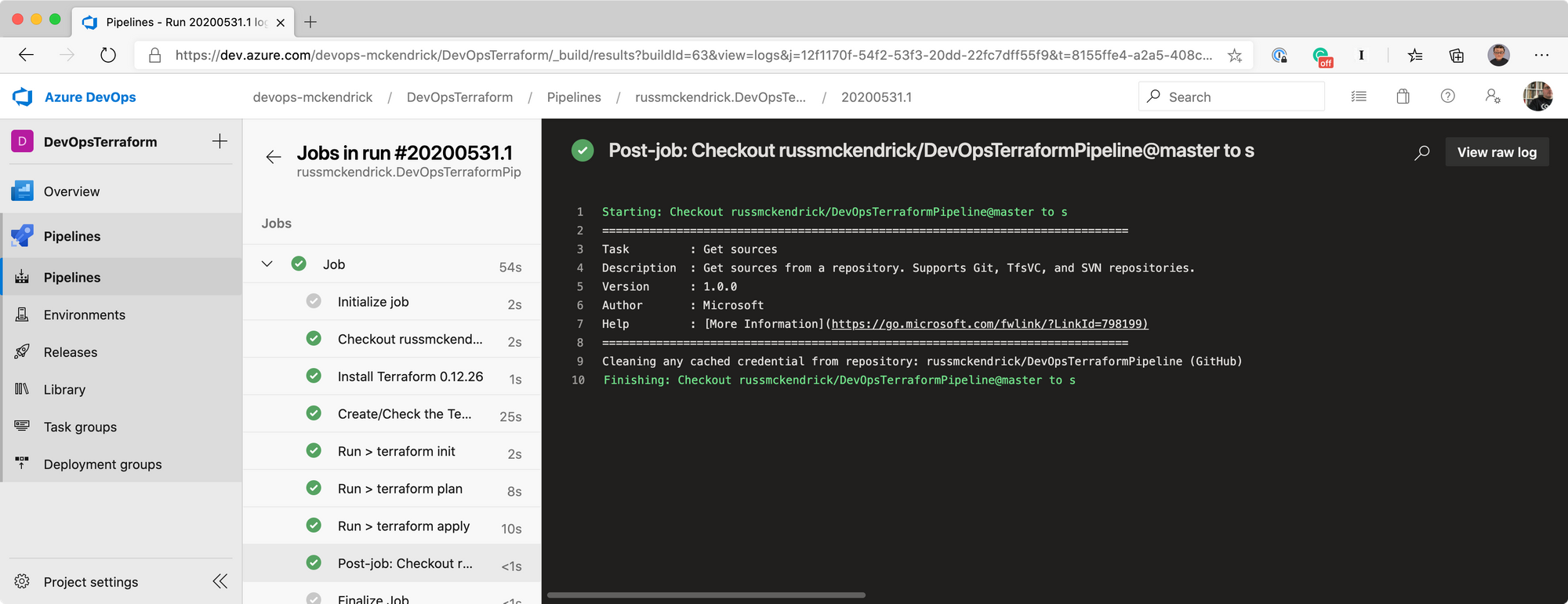Select the Job row showing 54s
1568x604 pixels.
[392, 264]
